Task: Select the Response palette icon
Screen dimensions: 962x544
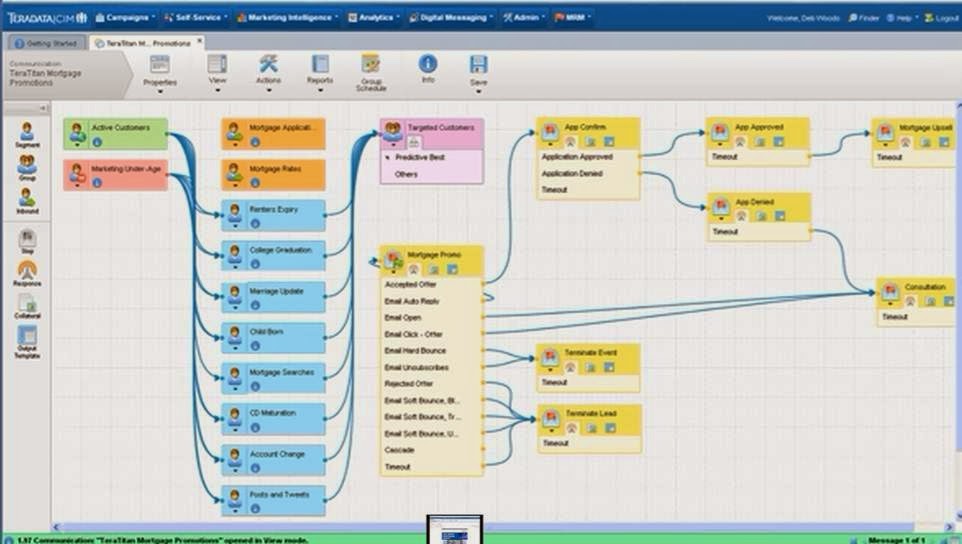Action: pyautogui.click(x=27, y=270)
